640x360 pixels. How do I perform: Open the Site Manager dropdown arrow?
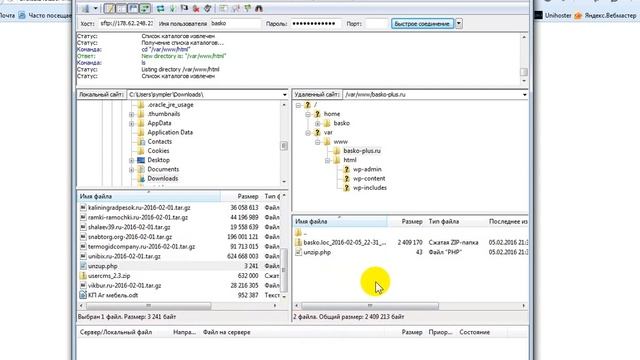95,8
